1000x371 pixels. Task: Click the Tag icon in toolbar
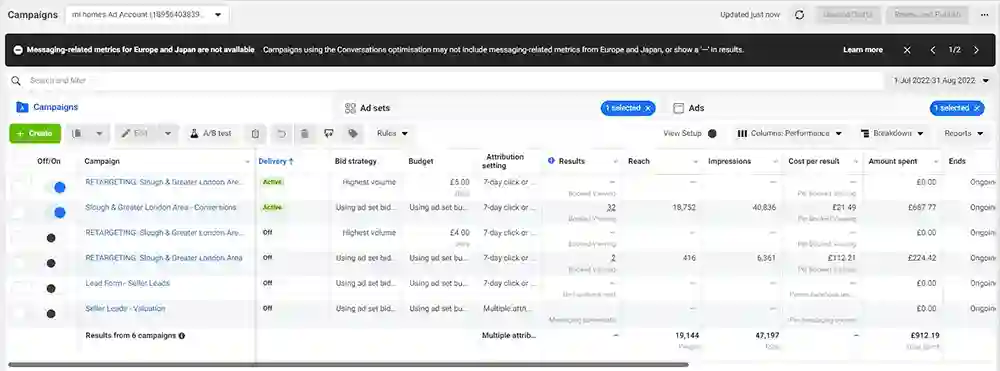(x=353, y=133)
